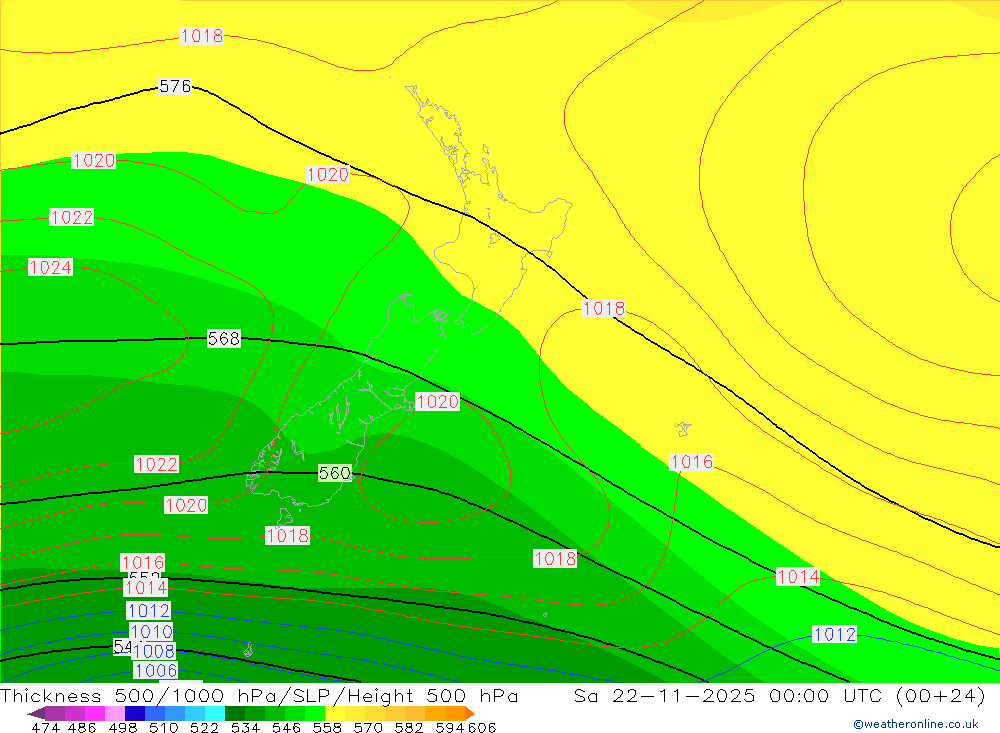Screen dimensions: 1000x733
Task: Click legend value 486
Action: point(82,727)
